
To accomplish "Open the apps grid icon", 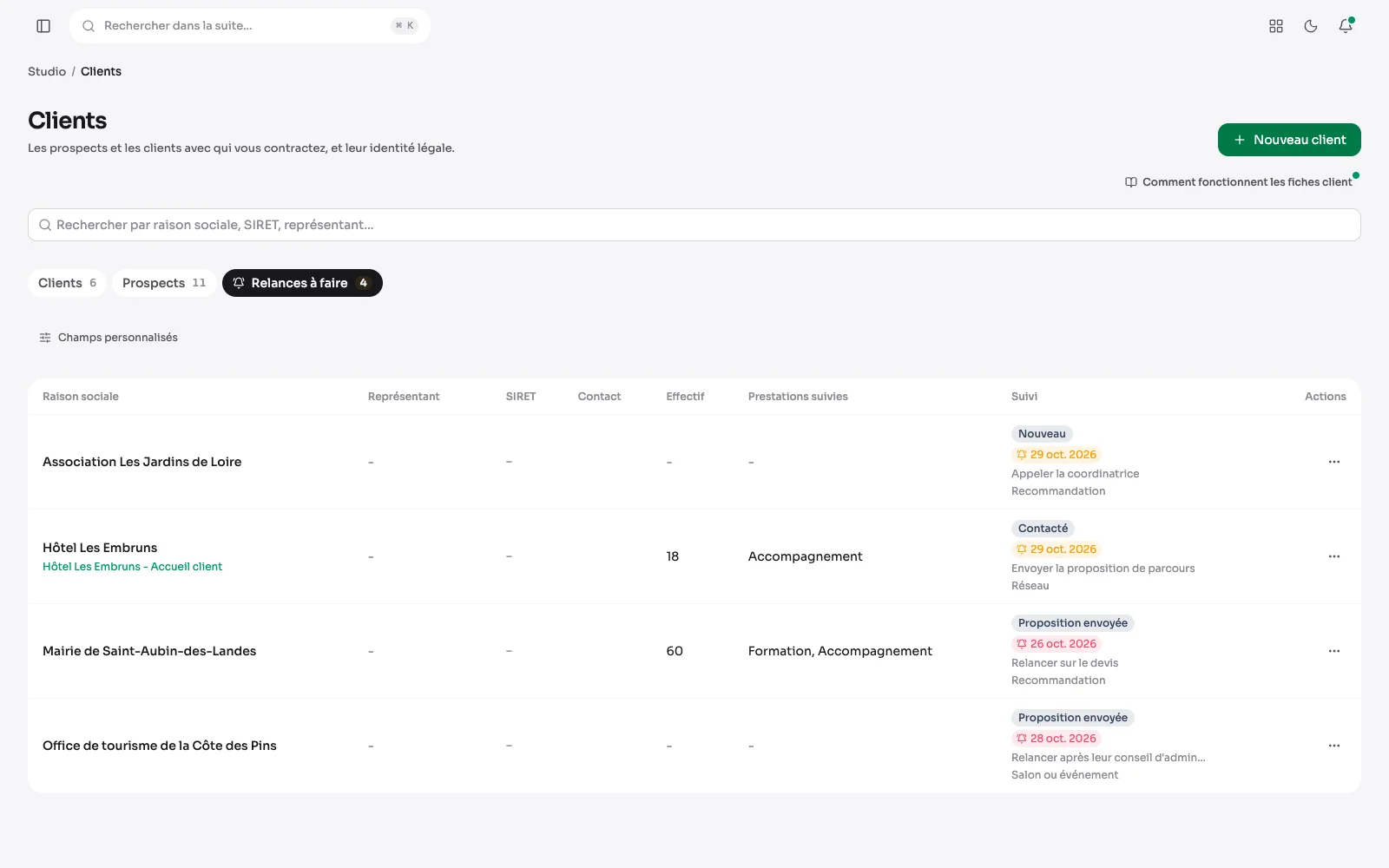I will click(x=1276, y=26).
